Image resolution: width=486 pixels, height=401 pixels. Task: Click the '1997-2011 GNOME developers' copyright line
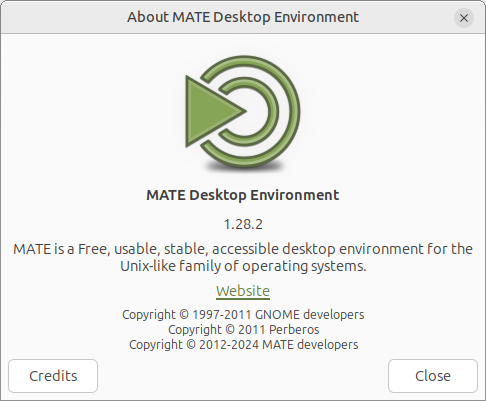point(243,315)
